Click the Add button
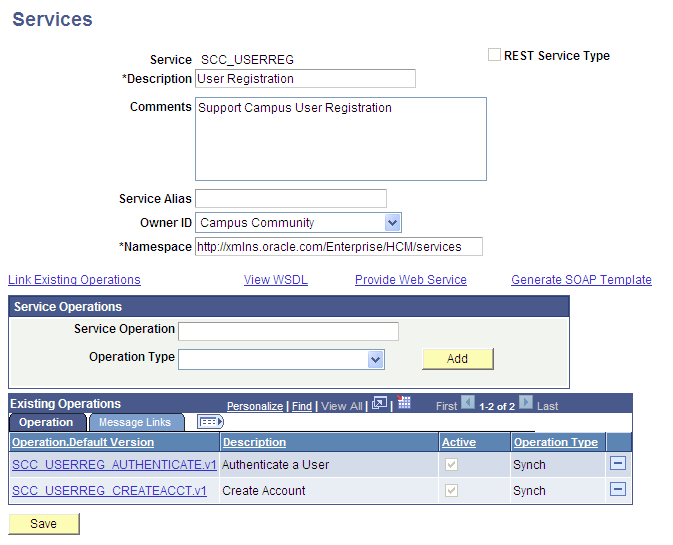The width and height of the screenshot is (673, 545). 458,359
